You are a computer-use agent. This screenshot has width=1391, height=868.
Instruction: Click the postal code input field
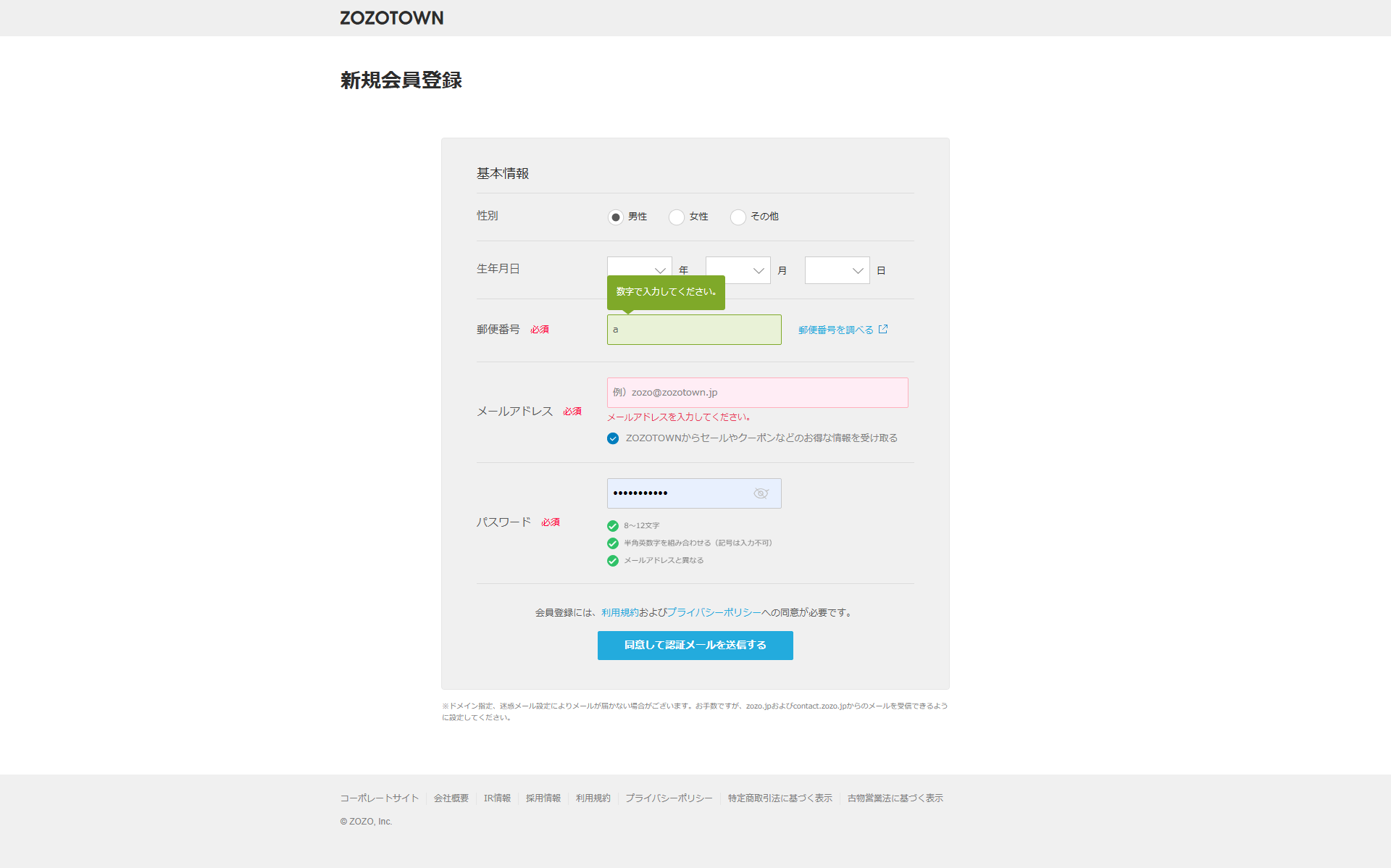click(x=694, y=330)
